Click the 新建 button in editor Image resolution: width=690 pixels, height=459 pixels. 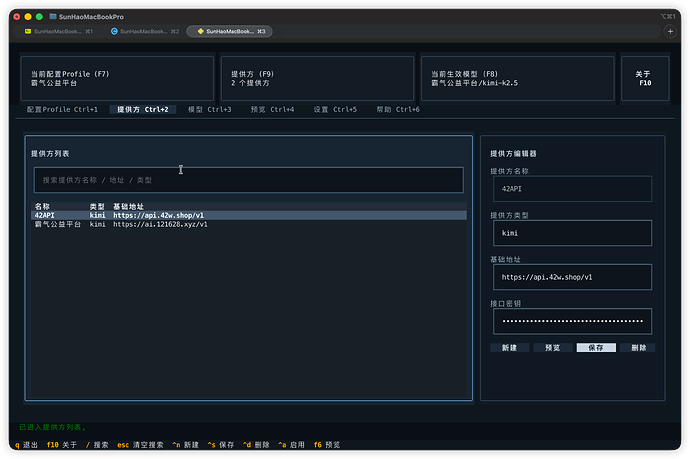coord(510,348)
